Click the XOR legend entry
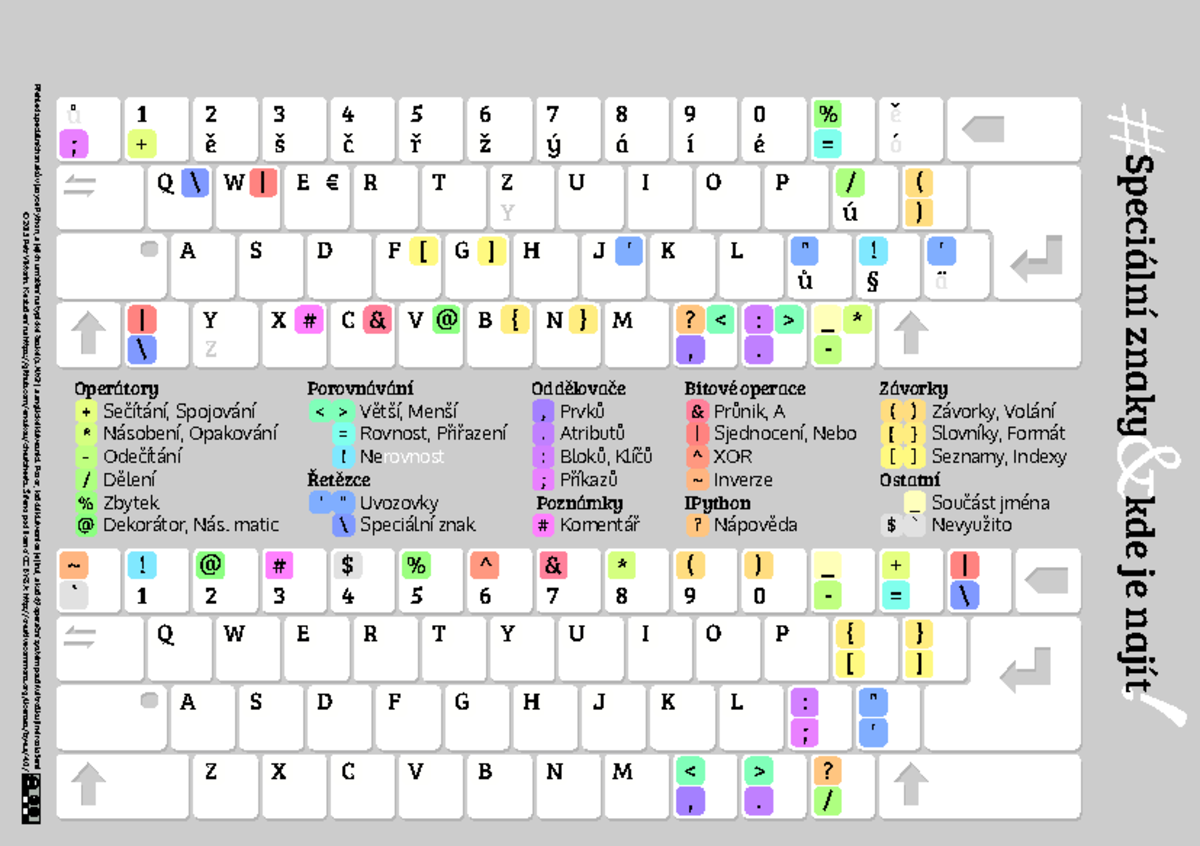 (733, 457)
